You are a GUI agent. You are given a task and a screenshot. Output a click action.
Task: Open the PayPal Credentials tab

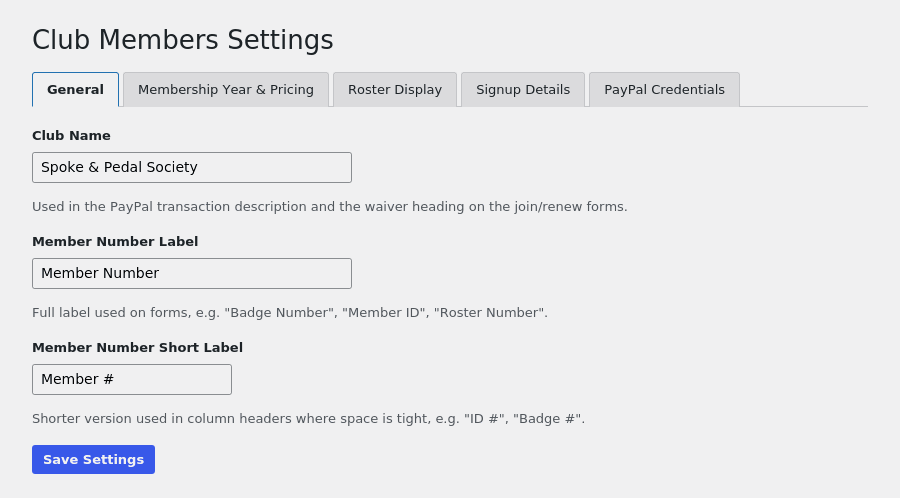click(664, 90)
